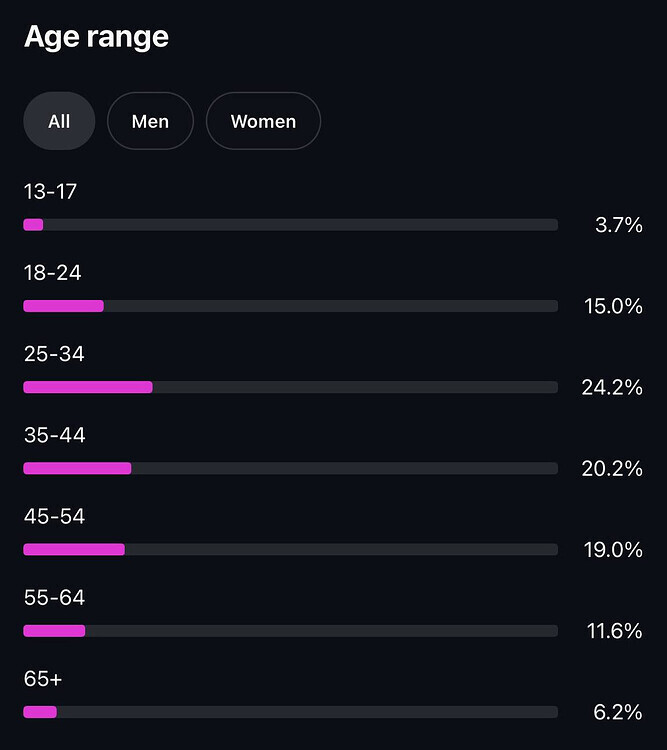Select the 65+ progress bar

[290, 712]
